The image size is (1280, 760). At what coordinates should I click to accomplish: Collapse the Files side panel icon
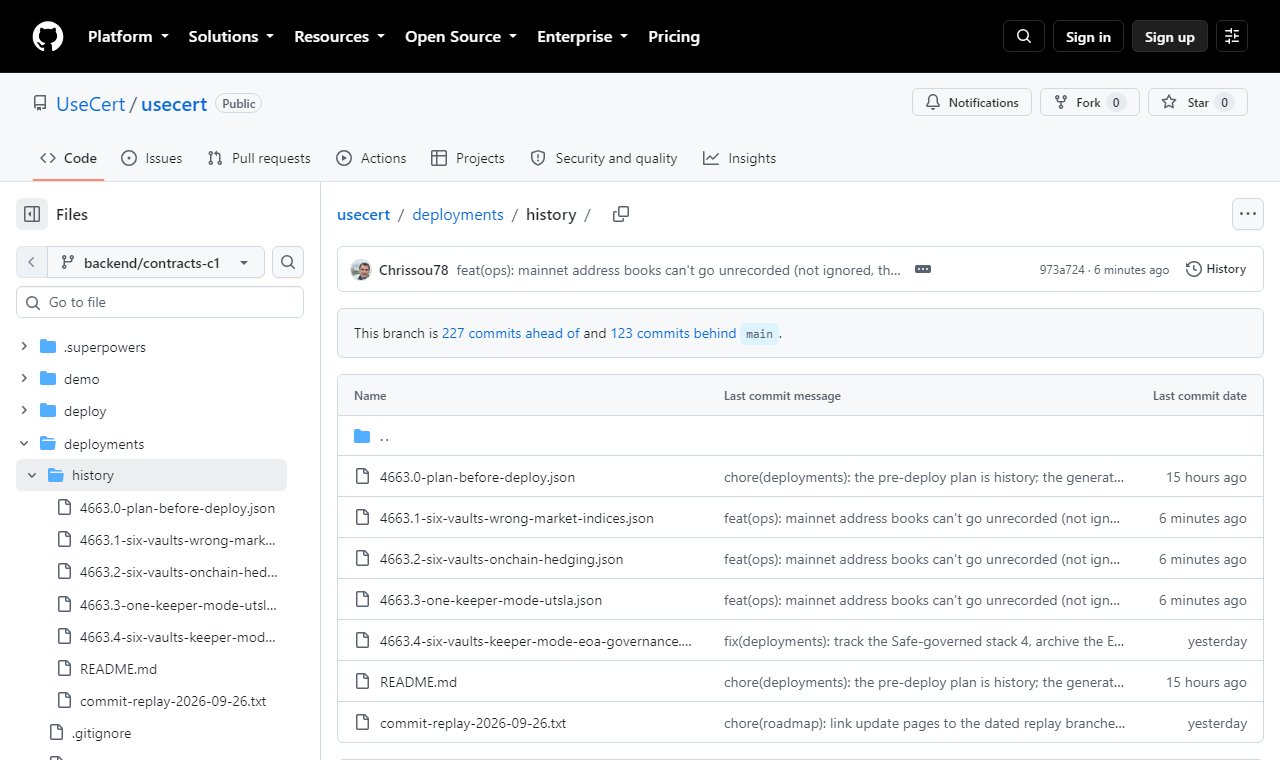tap(32, 214)
